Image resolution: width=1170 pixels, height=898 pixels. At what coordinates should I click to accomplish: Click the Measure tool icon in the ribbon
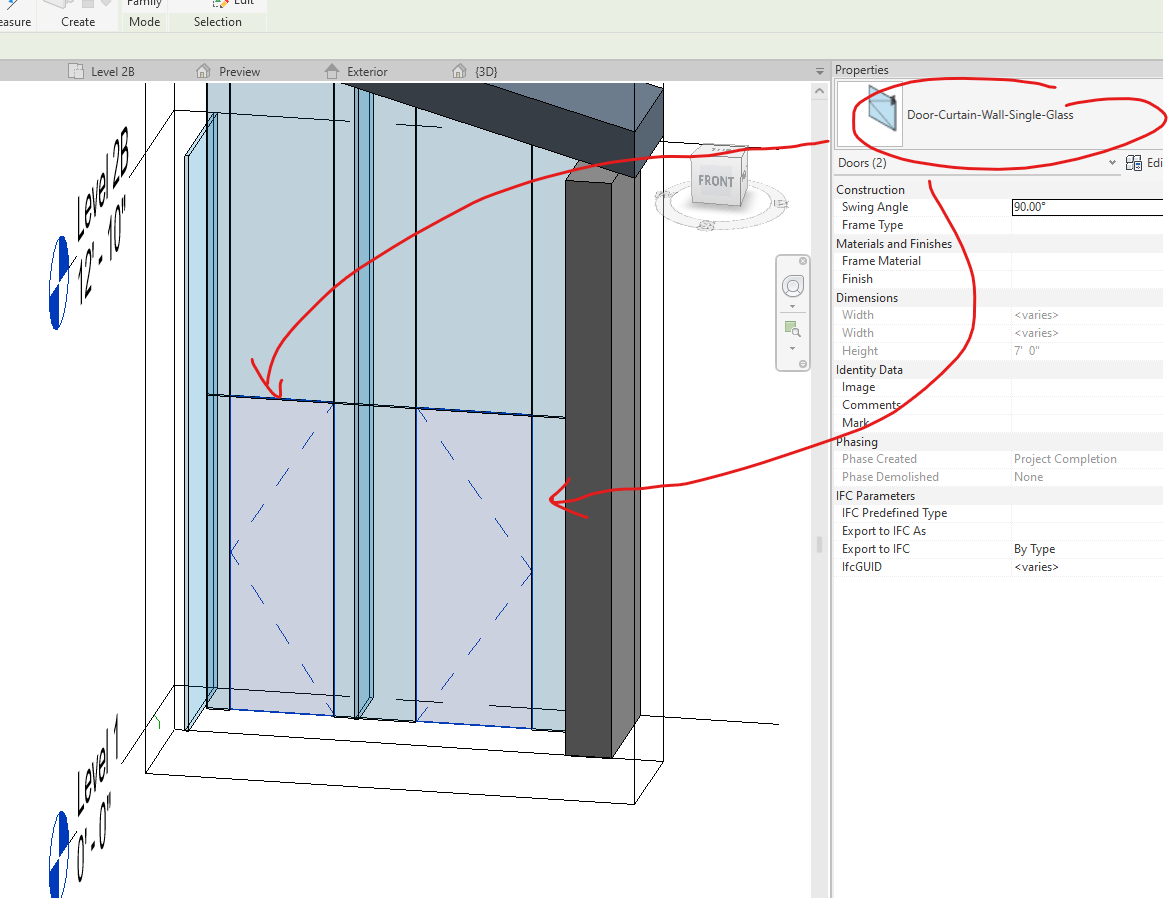[x=10, y=3]
